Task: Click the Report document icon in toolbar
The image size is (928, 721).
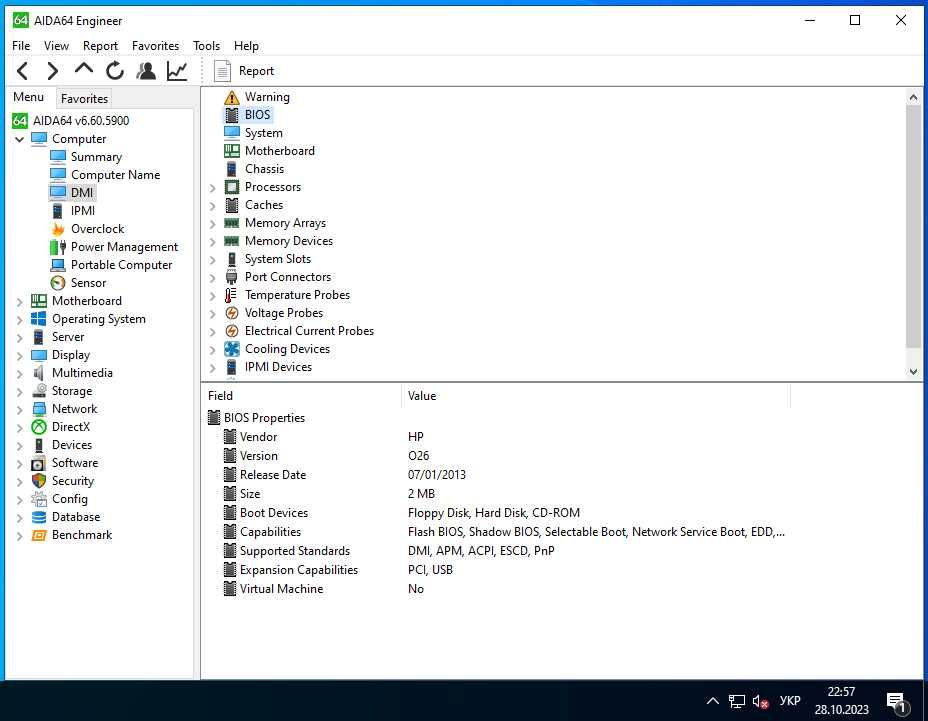Action: click(222, 71)
